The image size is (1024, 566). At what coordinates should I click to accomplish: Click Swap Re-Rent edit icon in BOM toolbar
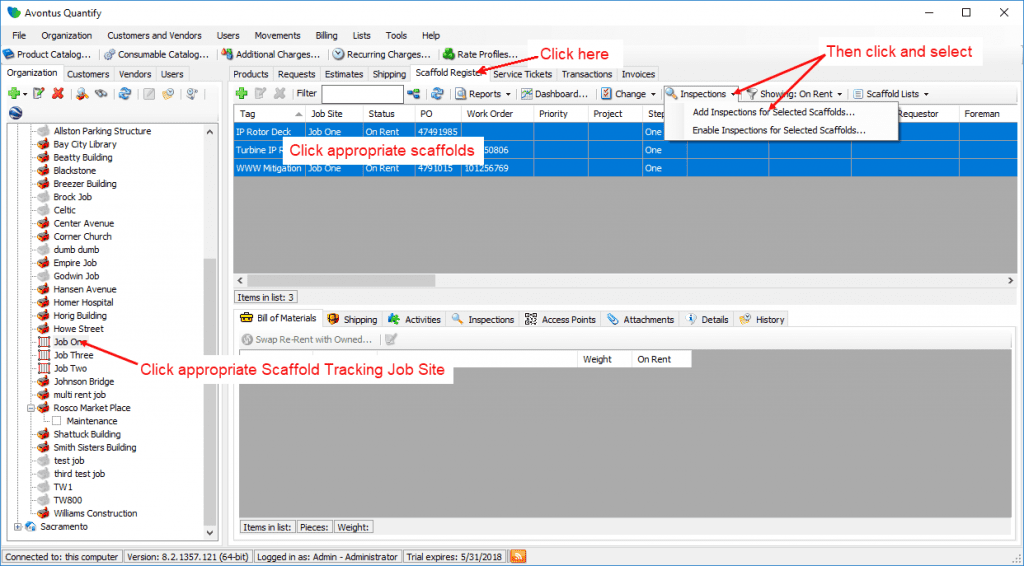point(391,339)
